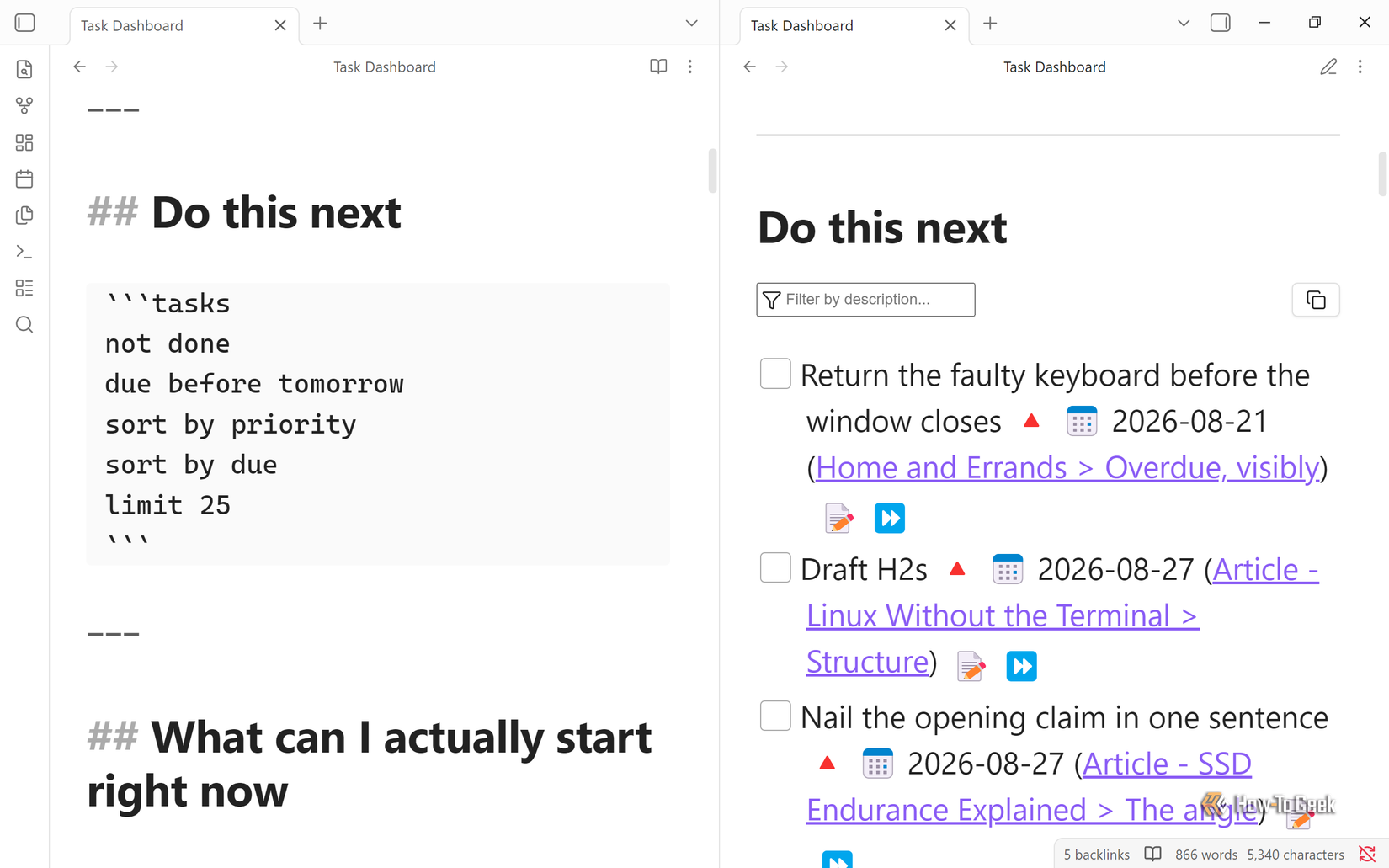Click the reading-mode book icon in status bar
This screenshot has height=868, width=1389.
(1153, 854)
